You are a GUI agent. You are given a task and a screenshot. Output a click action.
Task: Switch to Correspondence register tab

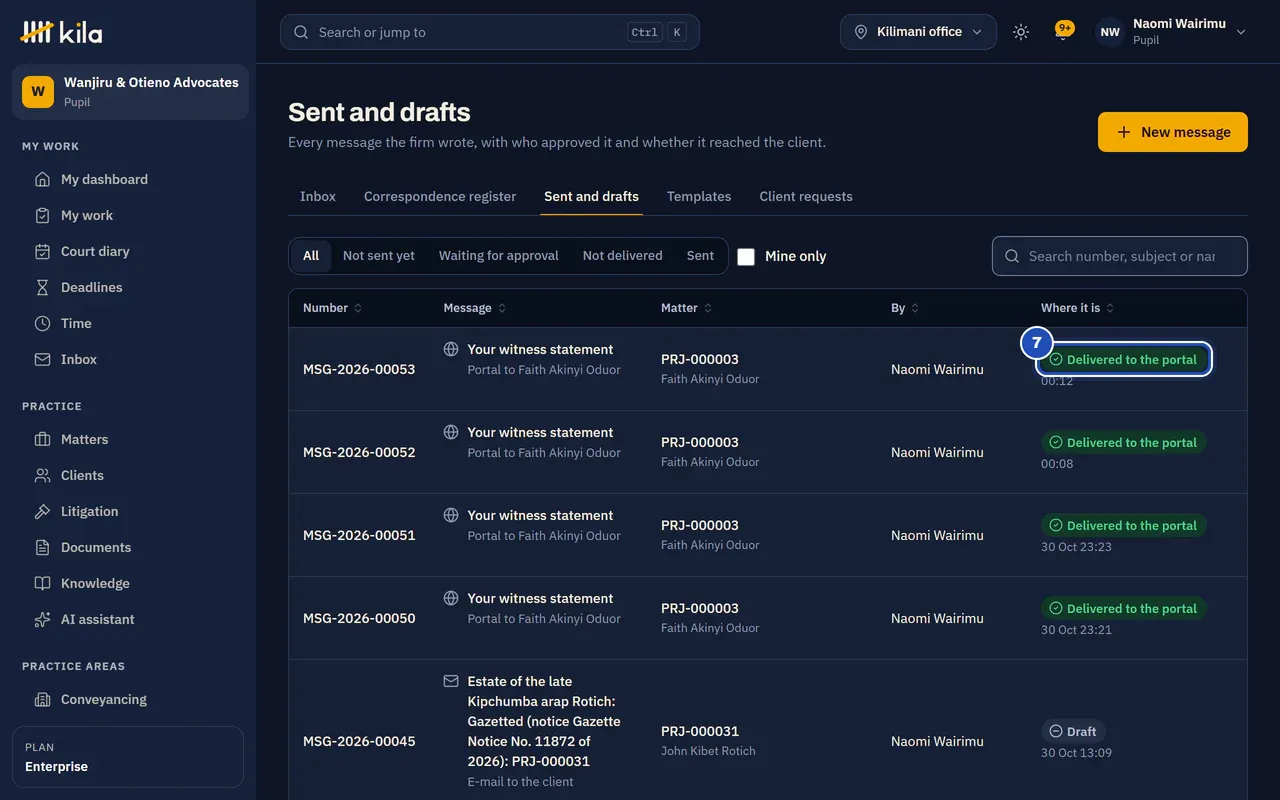tap(440, 196)
